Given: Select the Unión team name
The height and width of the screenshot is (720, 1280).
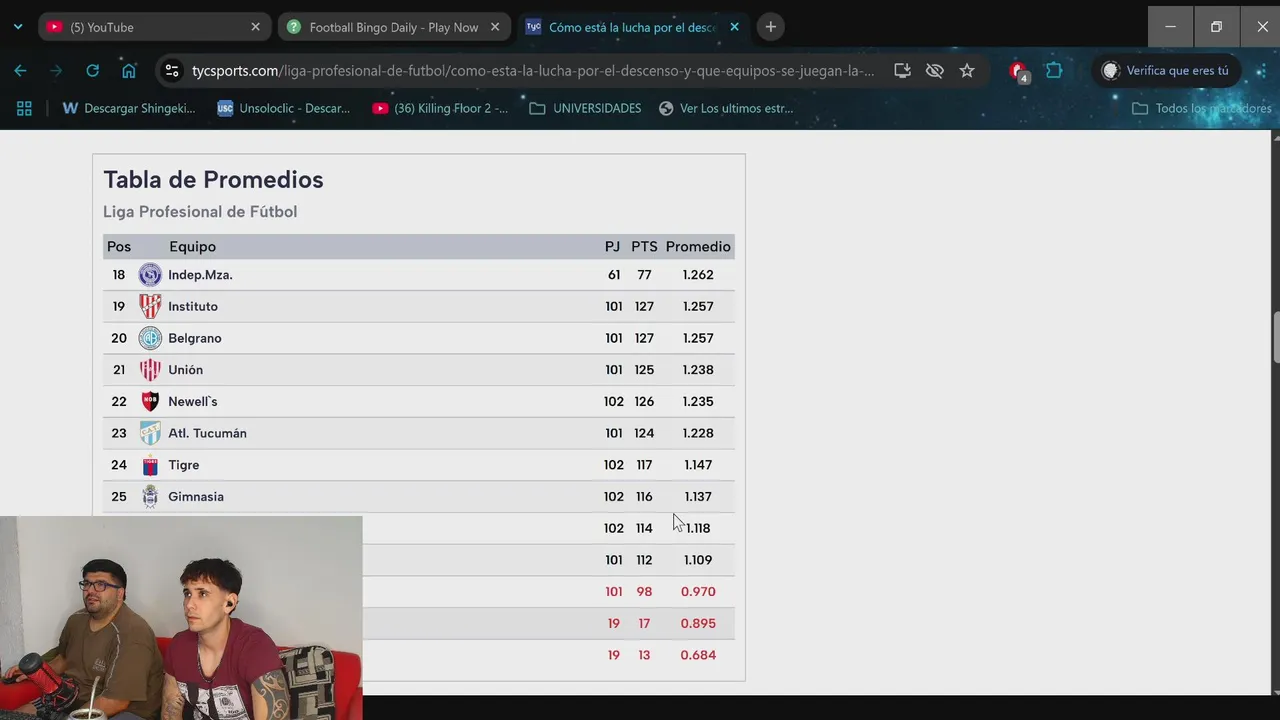Looking at the screenshot, I should (185, 370).
